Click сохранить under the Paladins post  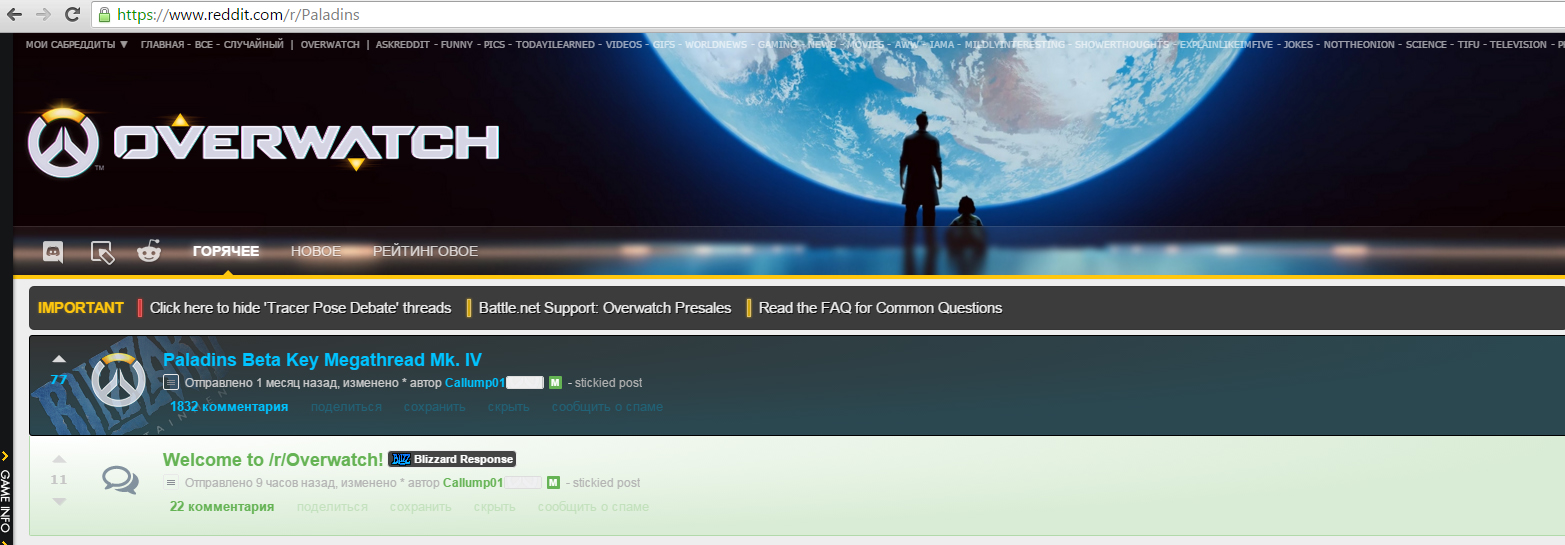pyautogui.click(x=435, y=407)
